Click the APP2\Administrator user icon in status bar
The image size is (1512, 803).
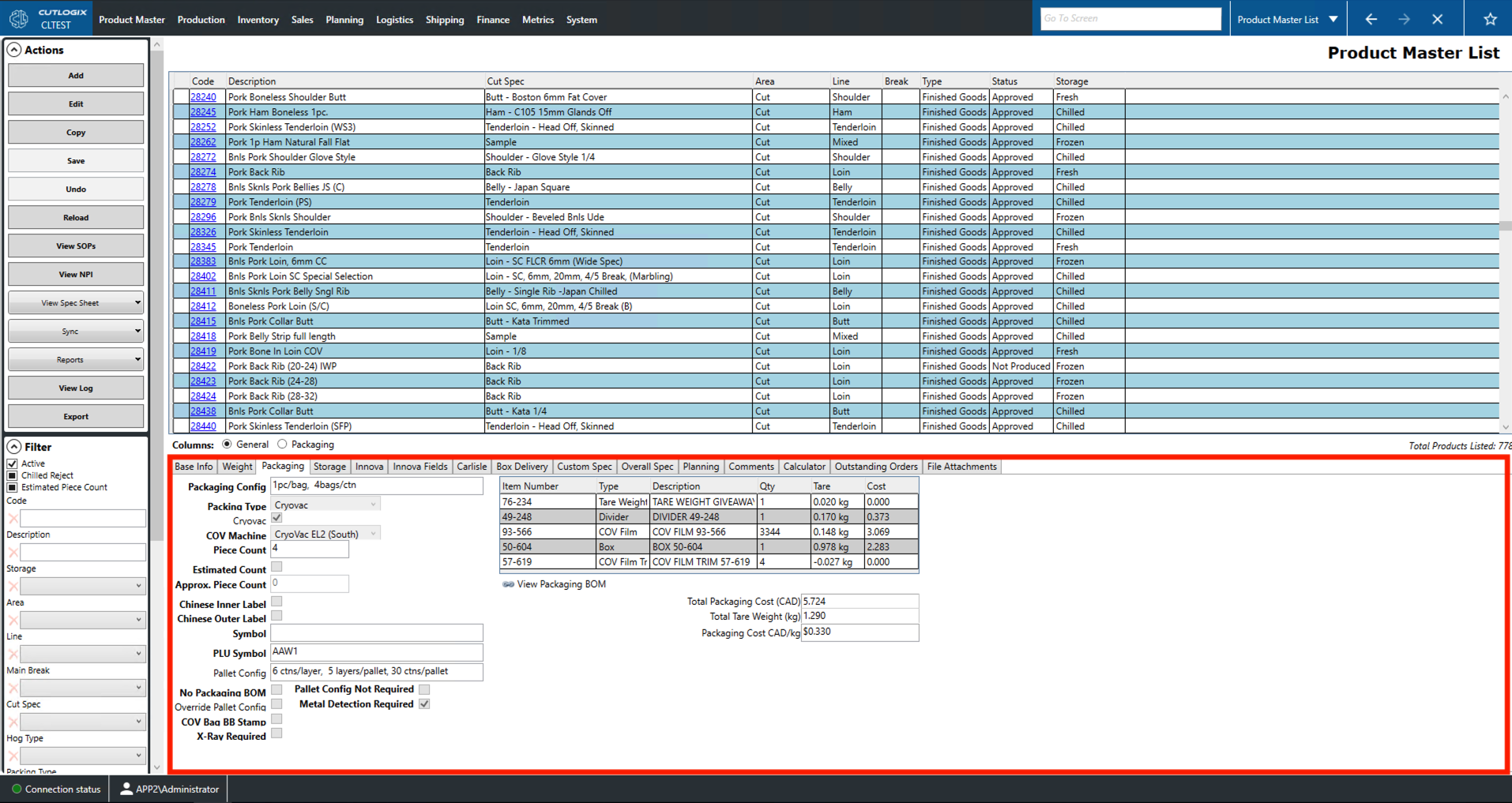126,788
